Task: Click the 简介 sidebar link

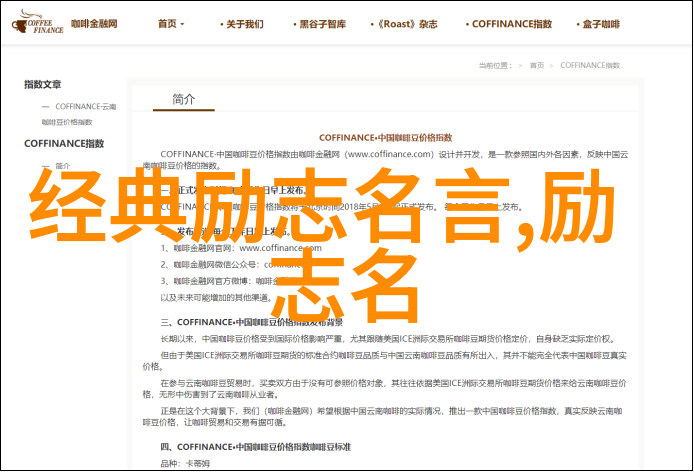Action: click(62, 166)
